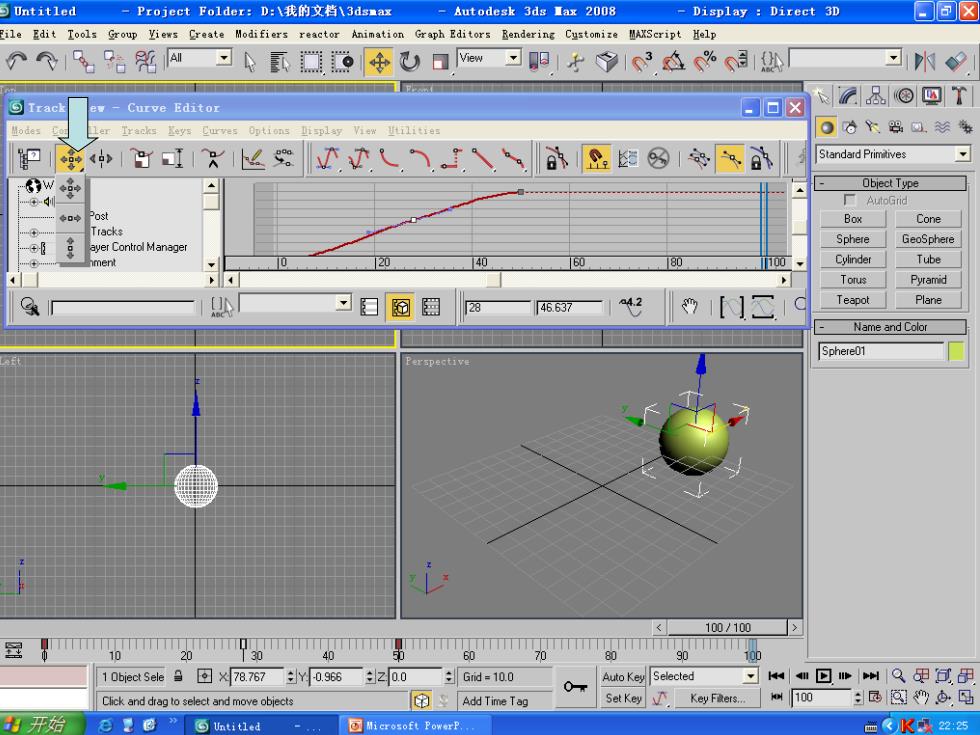
Task: Open the Rendering menu
Action: click(x=528, y=34)
